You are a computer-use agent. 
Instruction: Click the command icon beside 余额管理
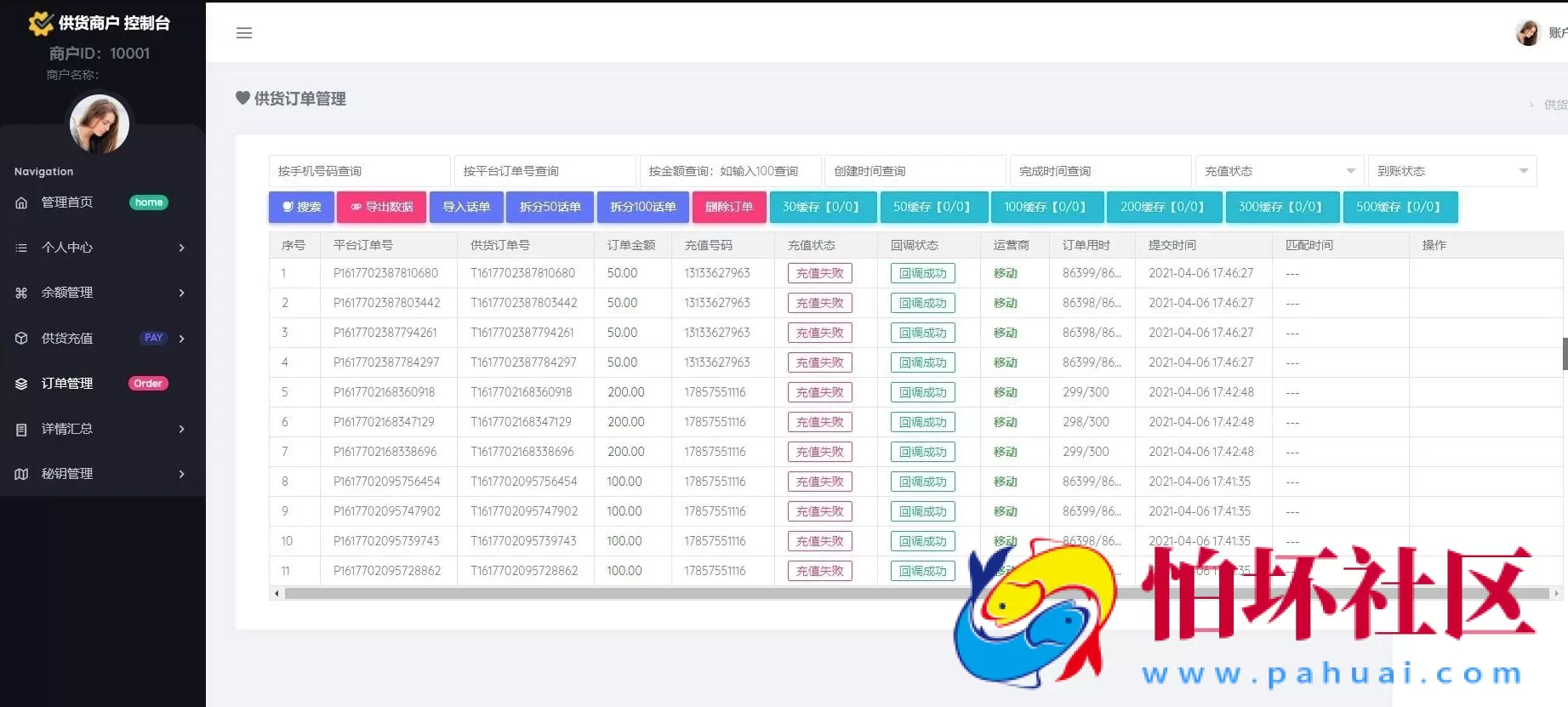pos(22,293)
